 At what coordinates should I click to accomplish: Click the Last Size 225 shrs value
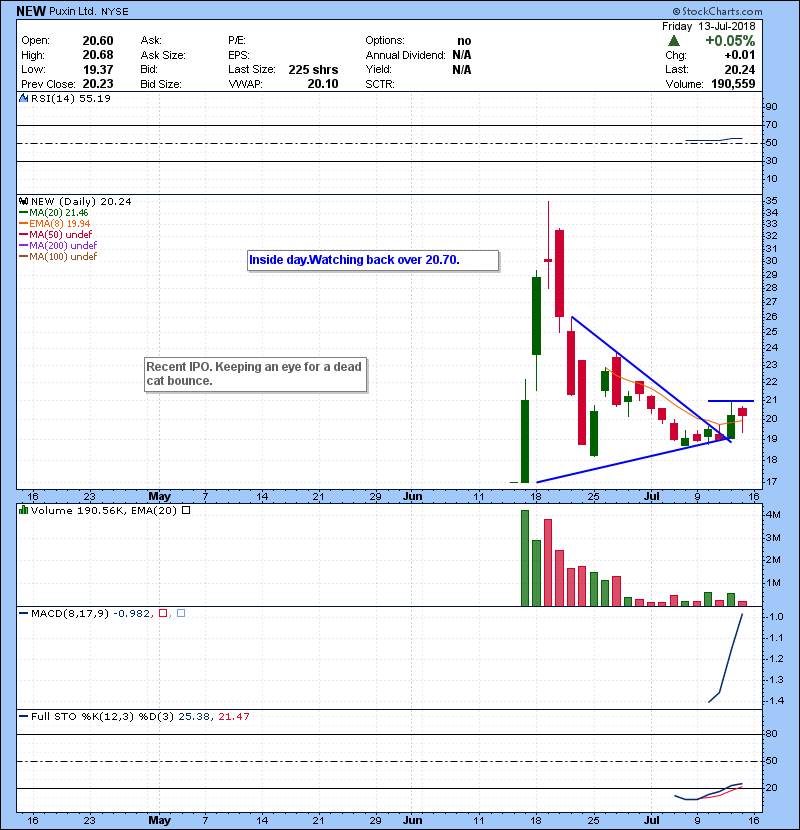pos(313,69)
